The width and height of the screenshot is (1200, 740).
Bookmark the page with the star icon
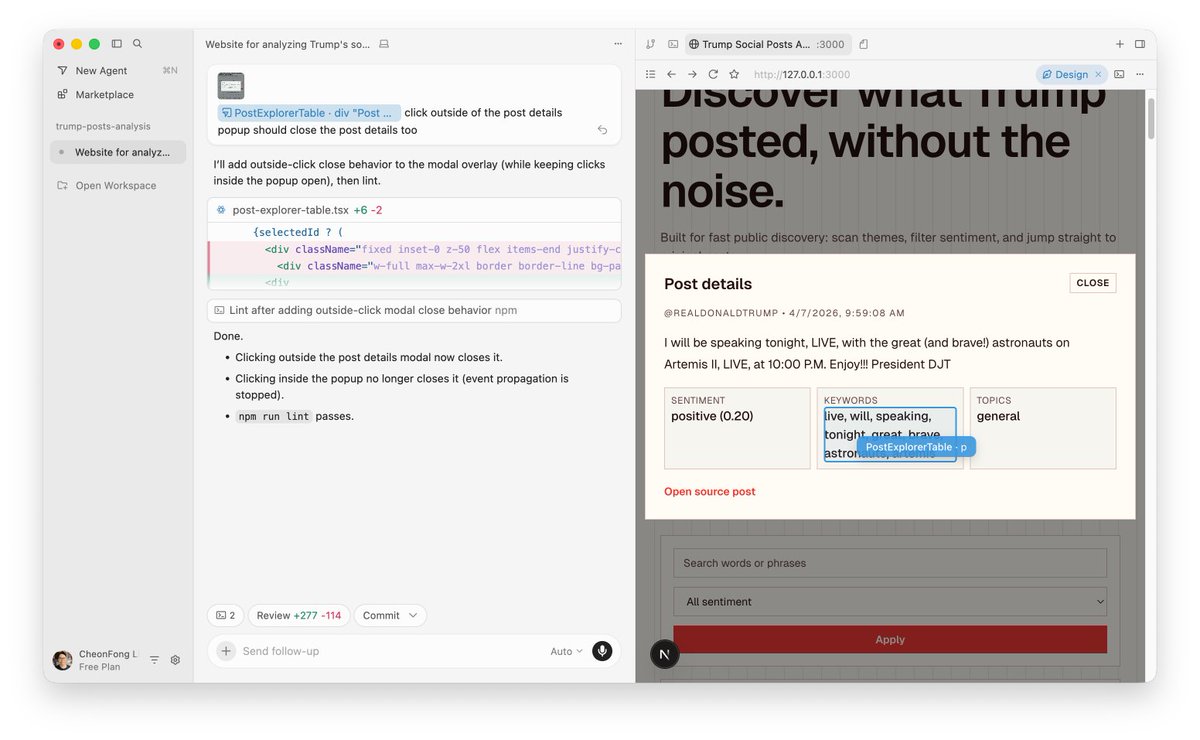(x=734, y=74)
